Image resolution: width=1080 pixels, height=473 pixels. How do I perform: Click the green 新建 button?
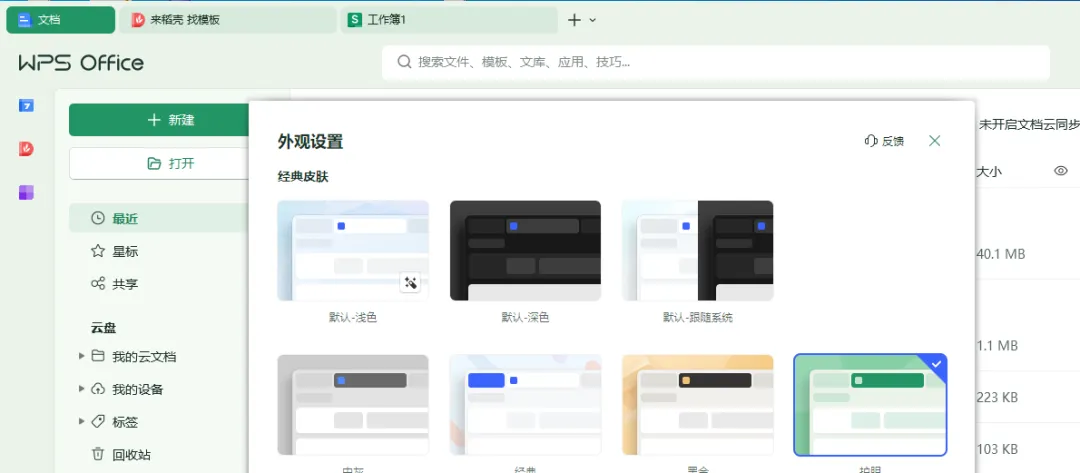point(158,120)
